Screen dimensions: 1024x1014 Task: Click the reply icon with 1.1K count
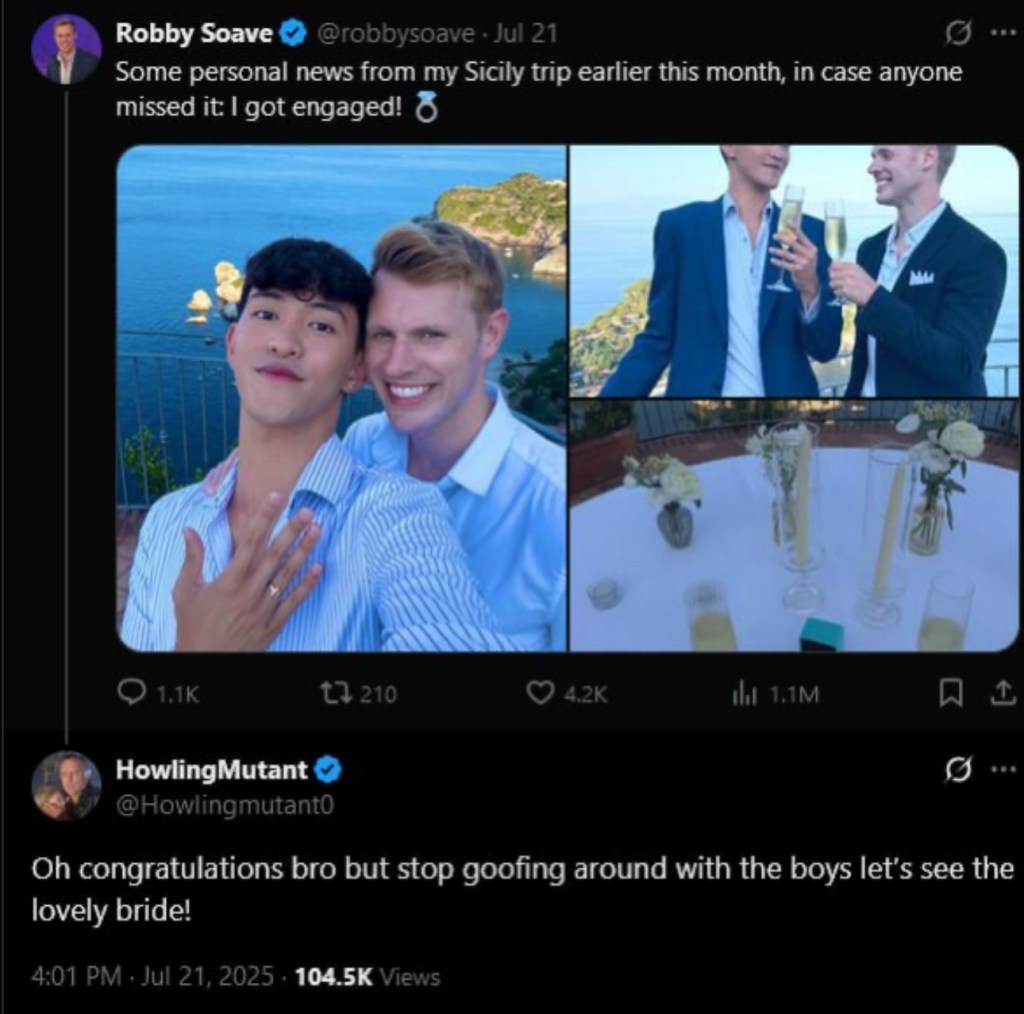(133, 692)
